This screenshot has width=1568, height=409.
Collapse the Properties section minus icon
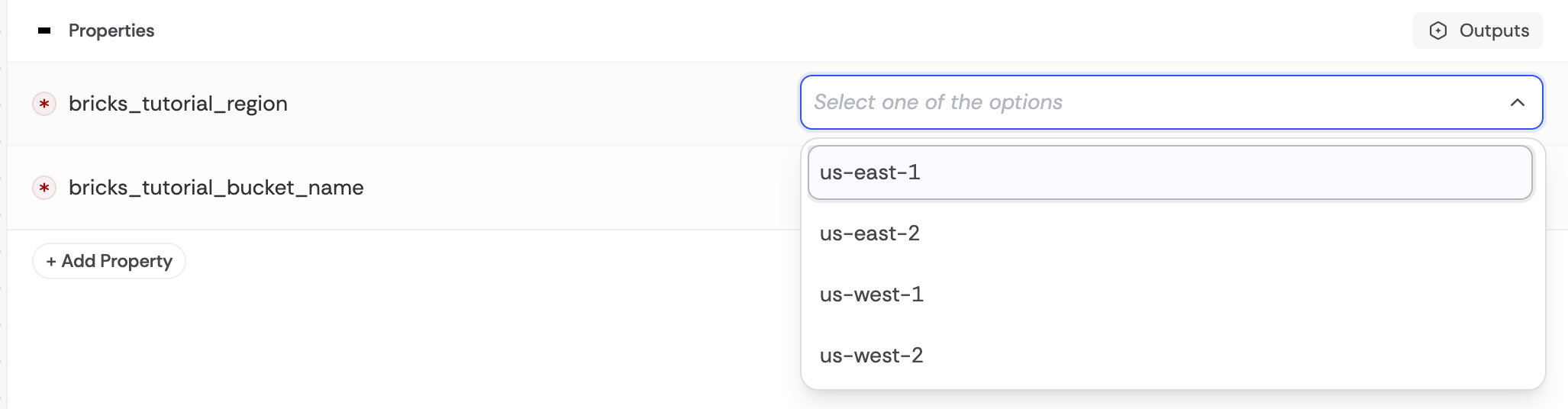pyautogui.click(x=44, y=31)
